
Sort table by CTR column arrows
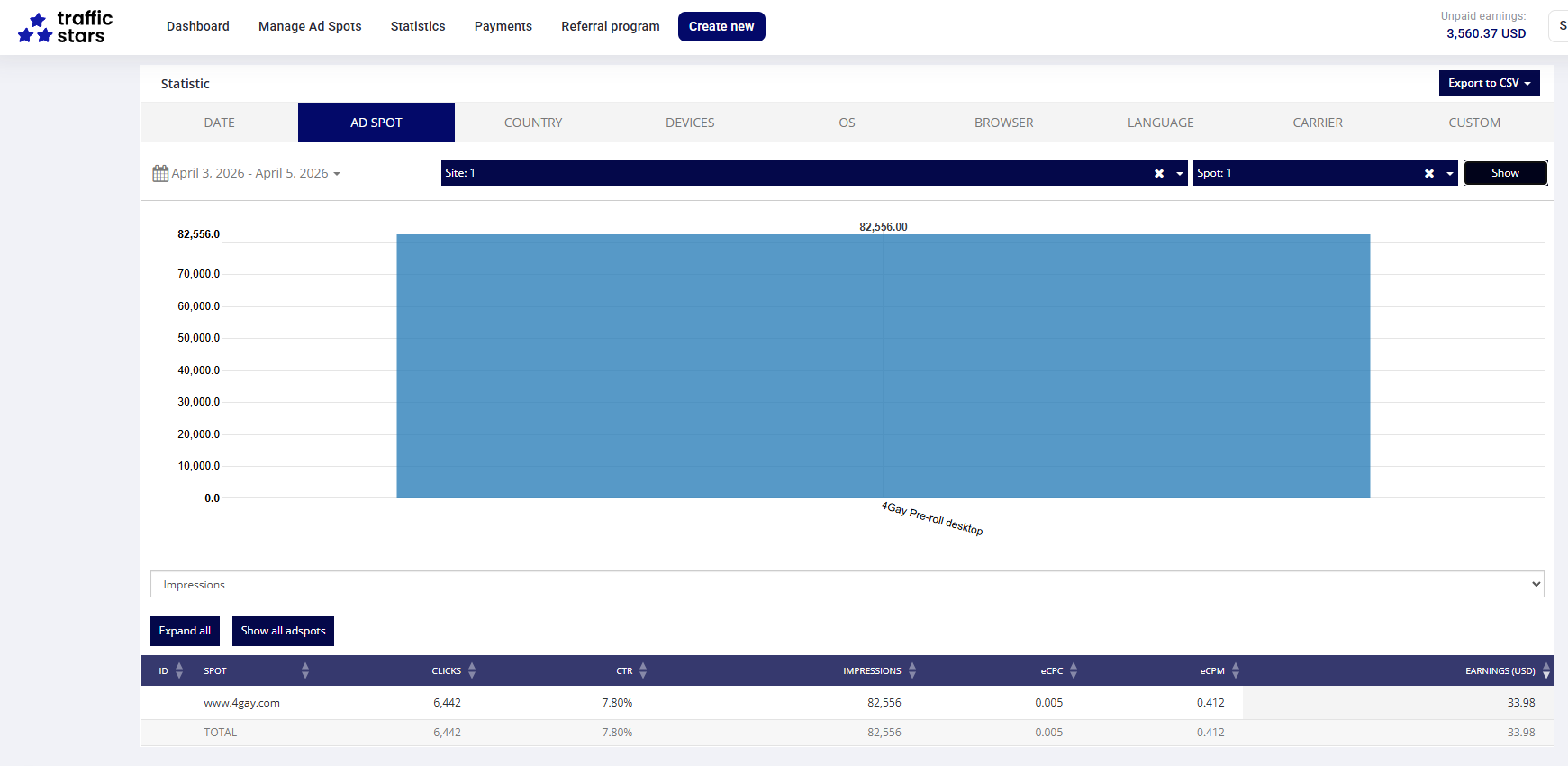point(643,670)
